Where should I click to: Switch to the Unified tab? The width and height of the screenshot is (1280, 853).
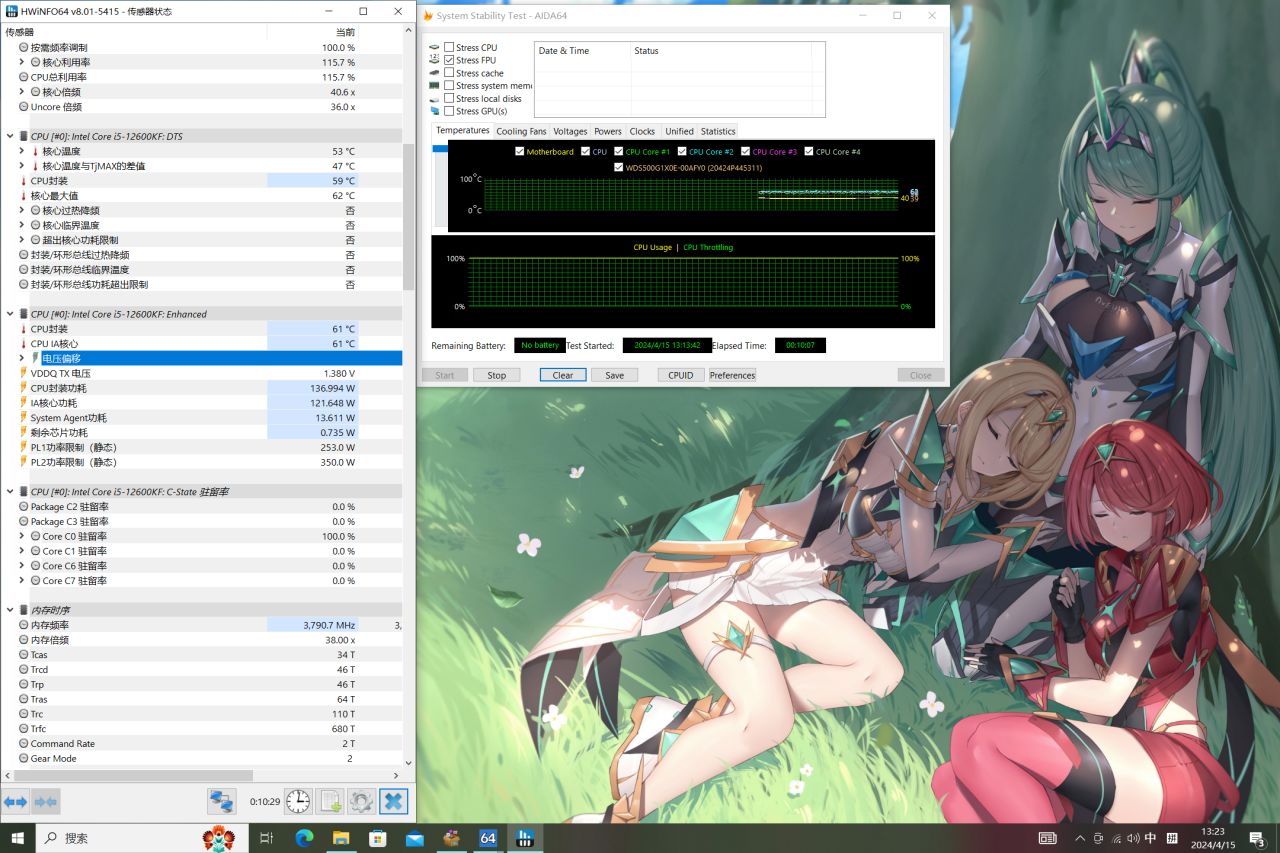pyautogui.click(x=679, y=131)
